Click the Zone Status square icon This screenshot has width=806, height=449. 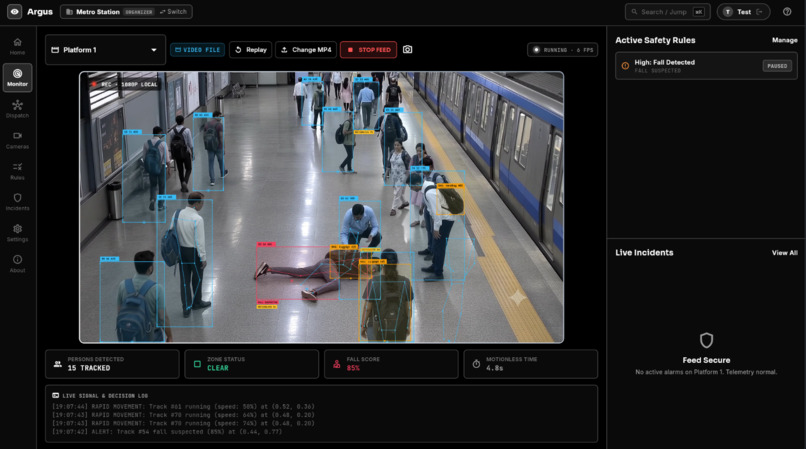coord(197,364)
